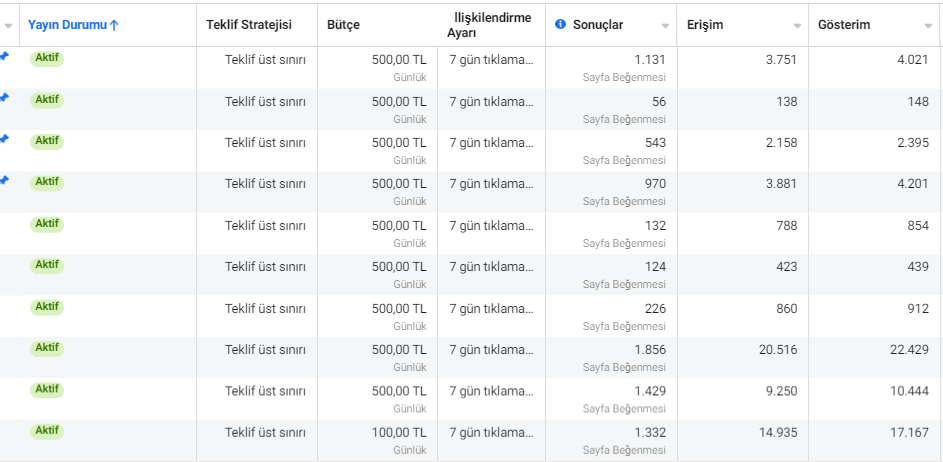This screenshot has height=462, width=943.
Task: Edit the 100,00 TL daily budget cell
Action: click(x=378, y=440)
